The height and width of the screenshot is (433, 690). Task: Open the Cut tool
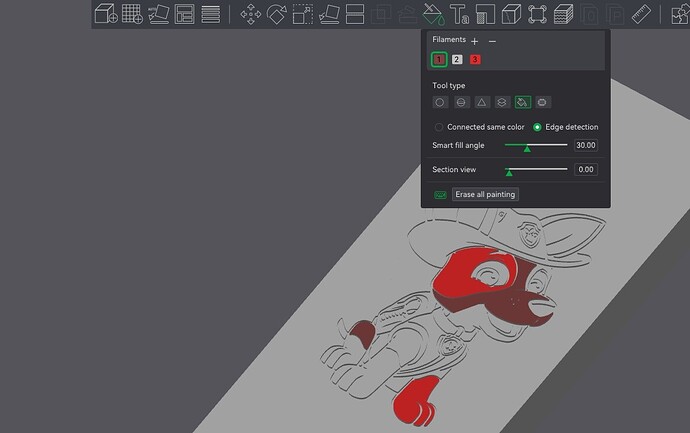355,15
